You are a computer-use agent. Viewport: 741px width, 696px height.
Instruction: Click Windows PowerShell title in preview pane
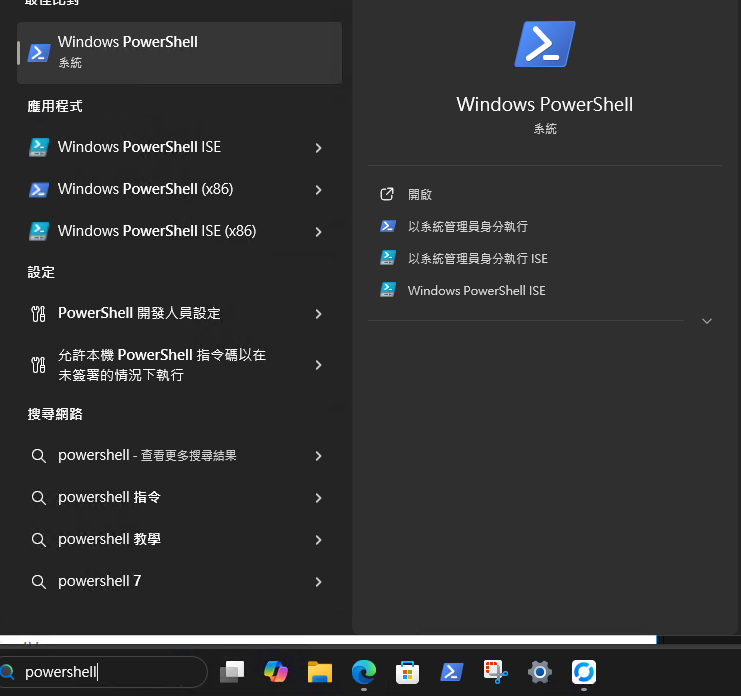[544, 104]
